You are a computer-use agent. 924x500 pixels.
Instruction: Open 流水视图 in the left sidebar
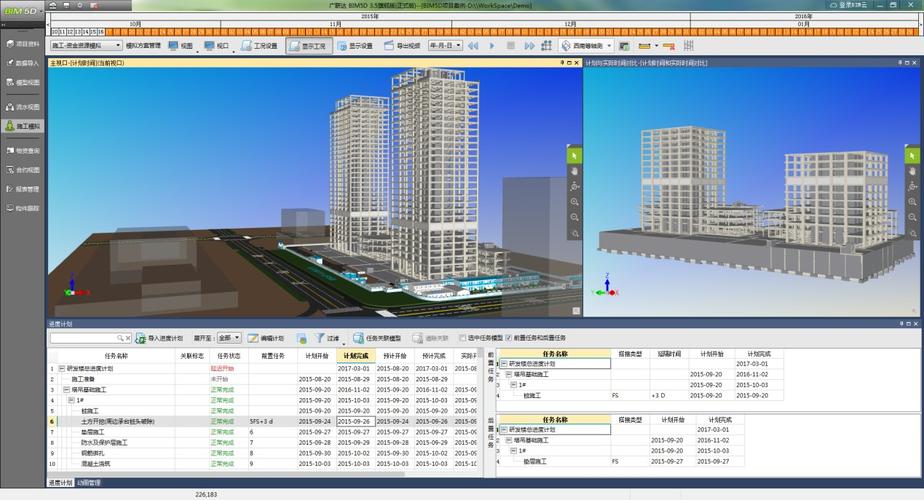(22, 106)
